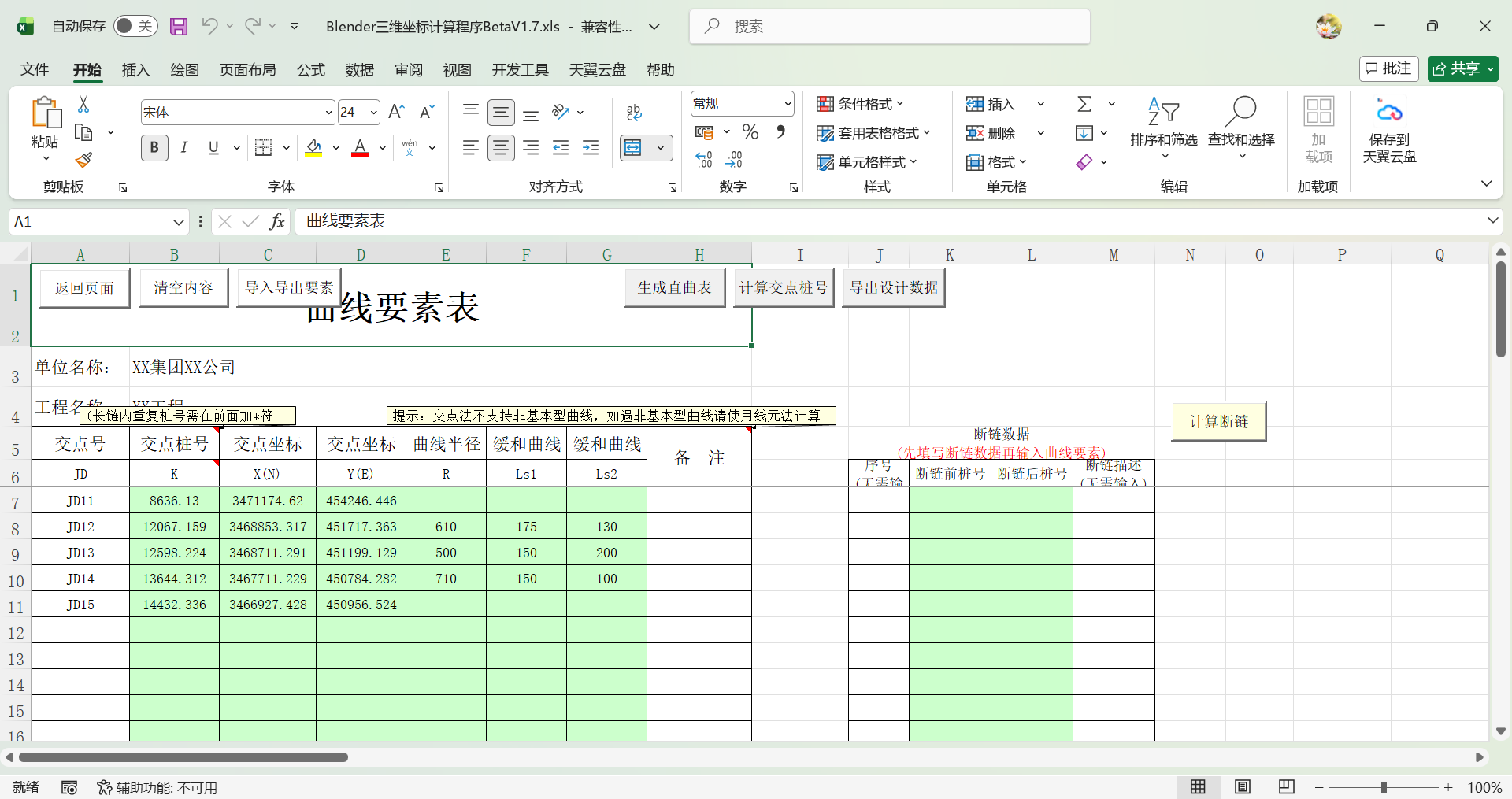Open the 公式 ribbon tab
Image resolution: width=1512 pixels, height=799 pixels.
(310, 70)
